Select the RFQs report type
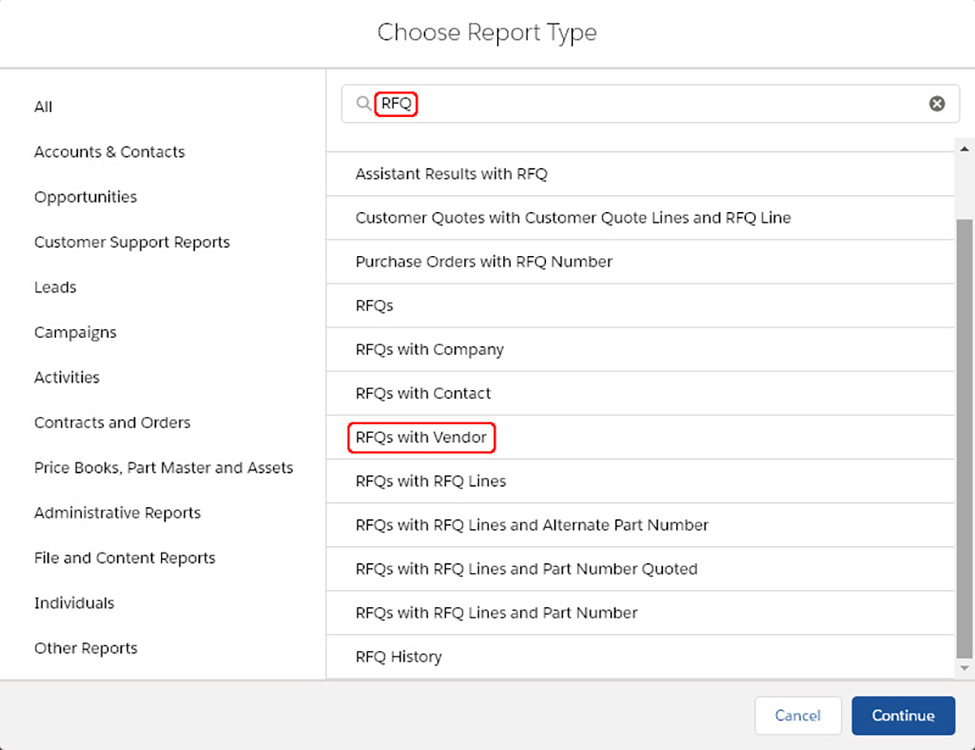The image size is (975, 750). coord(374,305)
